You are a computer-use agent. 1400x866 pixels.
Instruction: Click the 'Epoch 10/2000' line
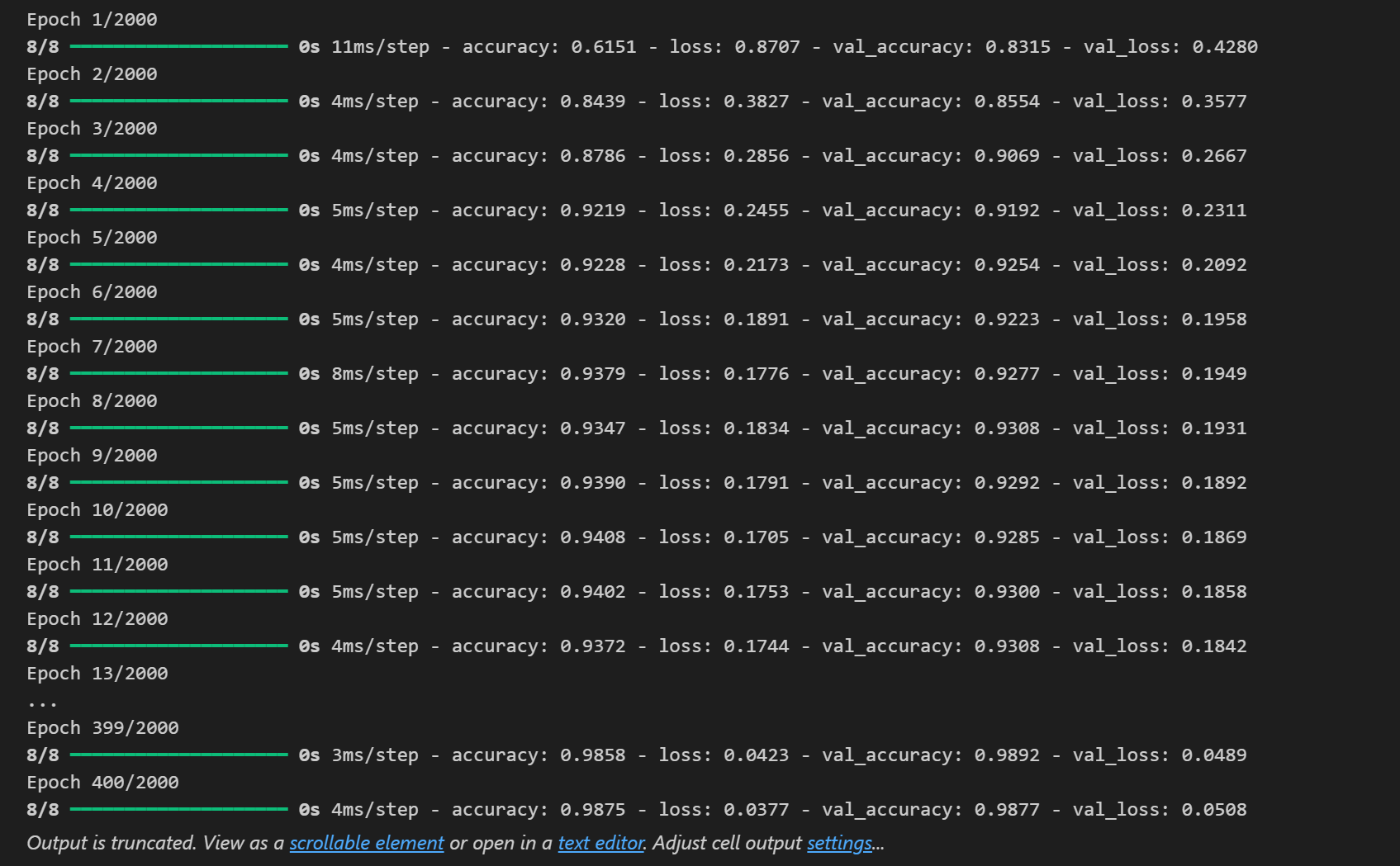97,510
